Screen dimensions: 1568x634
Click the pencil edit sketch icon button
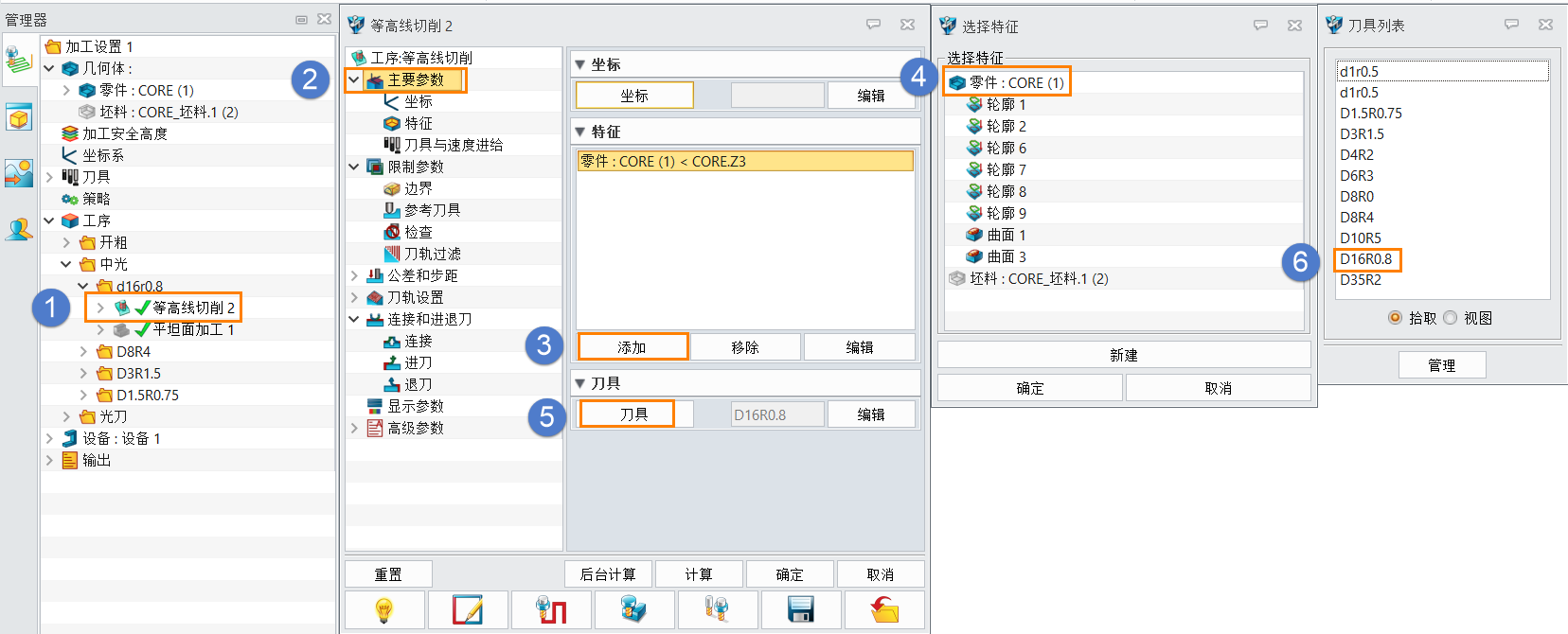coord(467,610)
